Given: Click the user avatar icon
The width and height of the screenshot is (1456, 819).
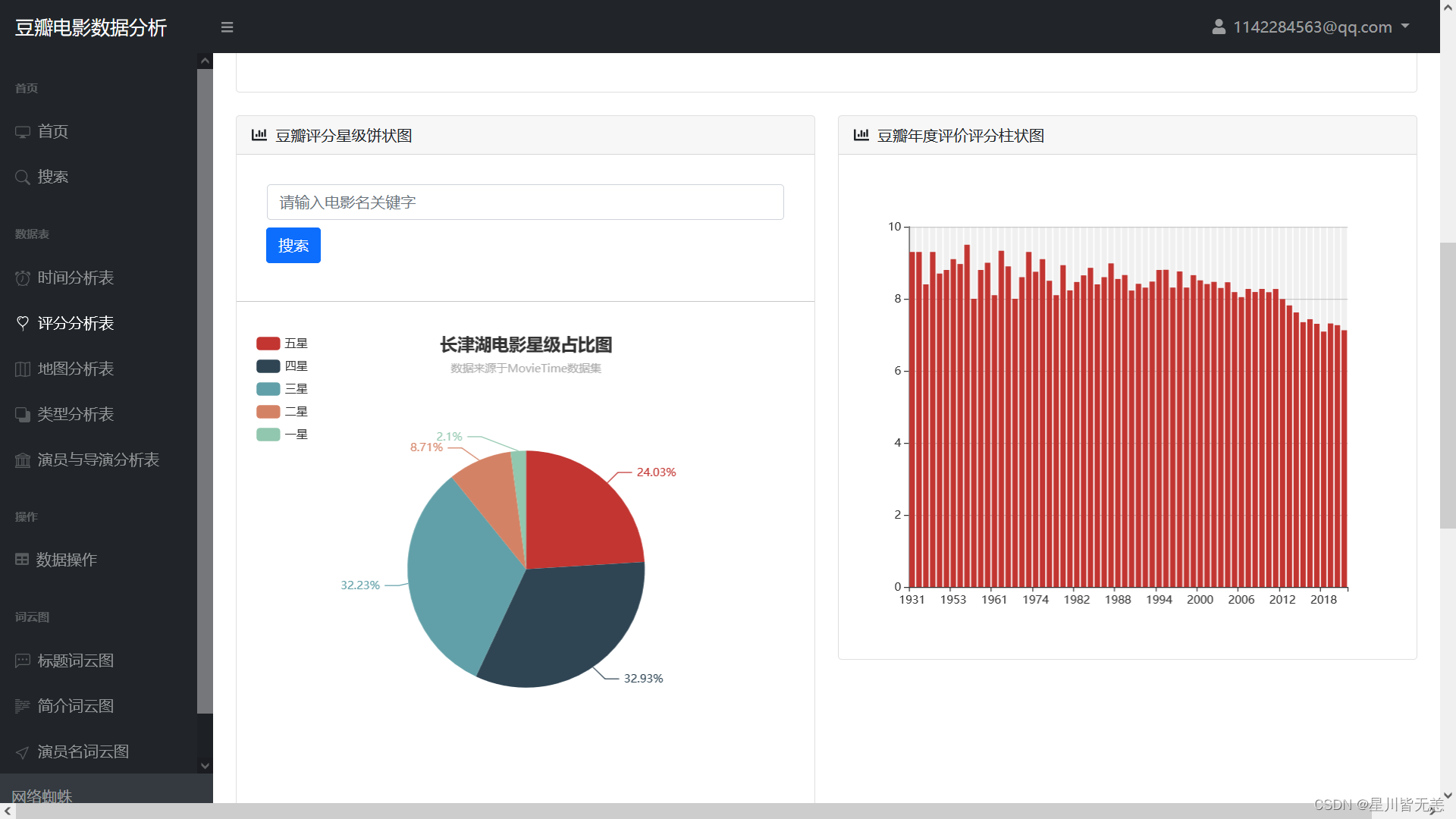Looking at the screenshot, I should click(1219, 27).
